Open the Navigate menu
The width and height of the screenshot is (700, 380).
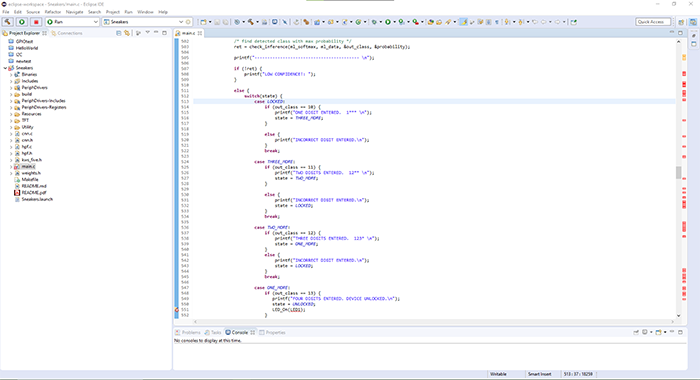[75, 12]
